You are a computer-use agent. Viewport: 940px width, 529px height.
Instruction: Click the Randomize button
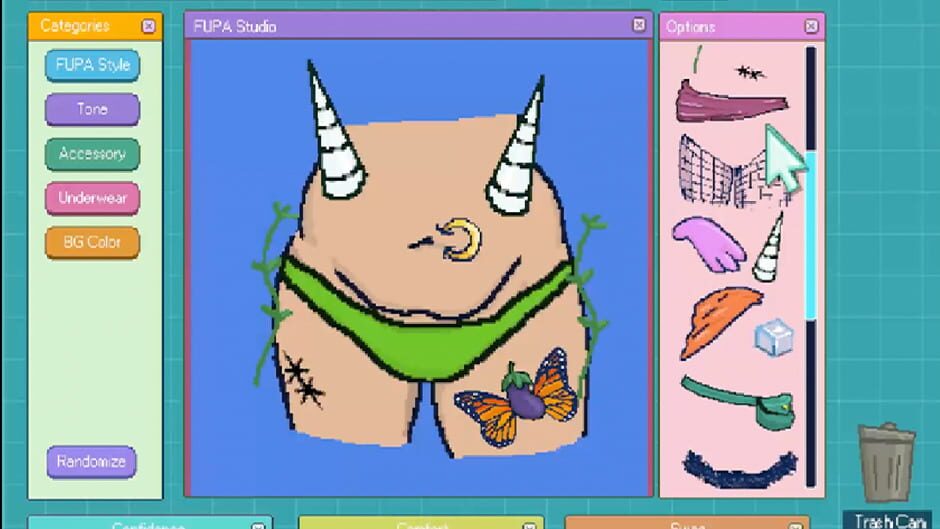click(91, 462)
